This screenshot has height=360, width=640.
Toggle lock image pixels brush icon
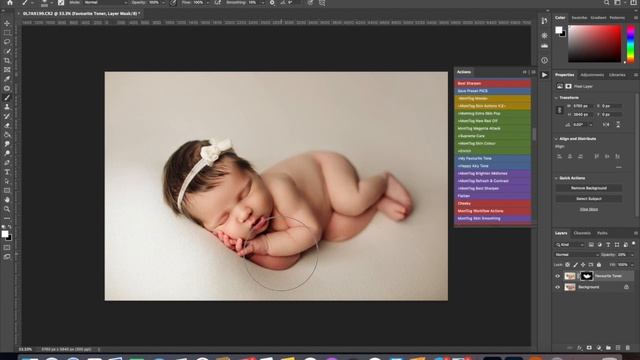[576, 265]
